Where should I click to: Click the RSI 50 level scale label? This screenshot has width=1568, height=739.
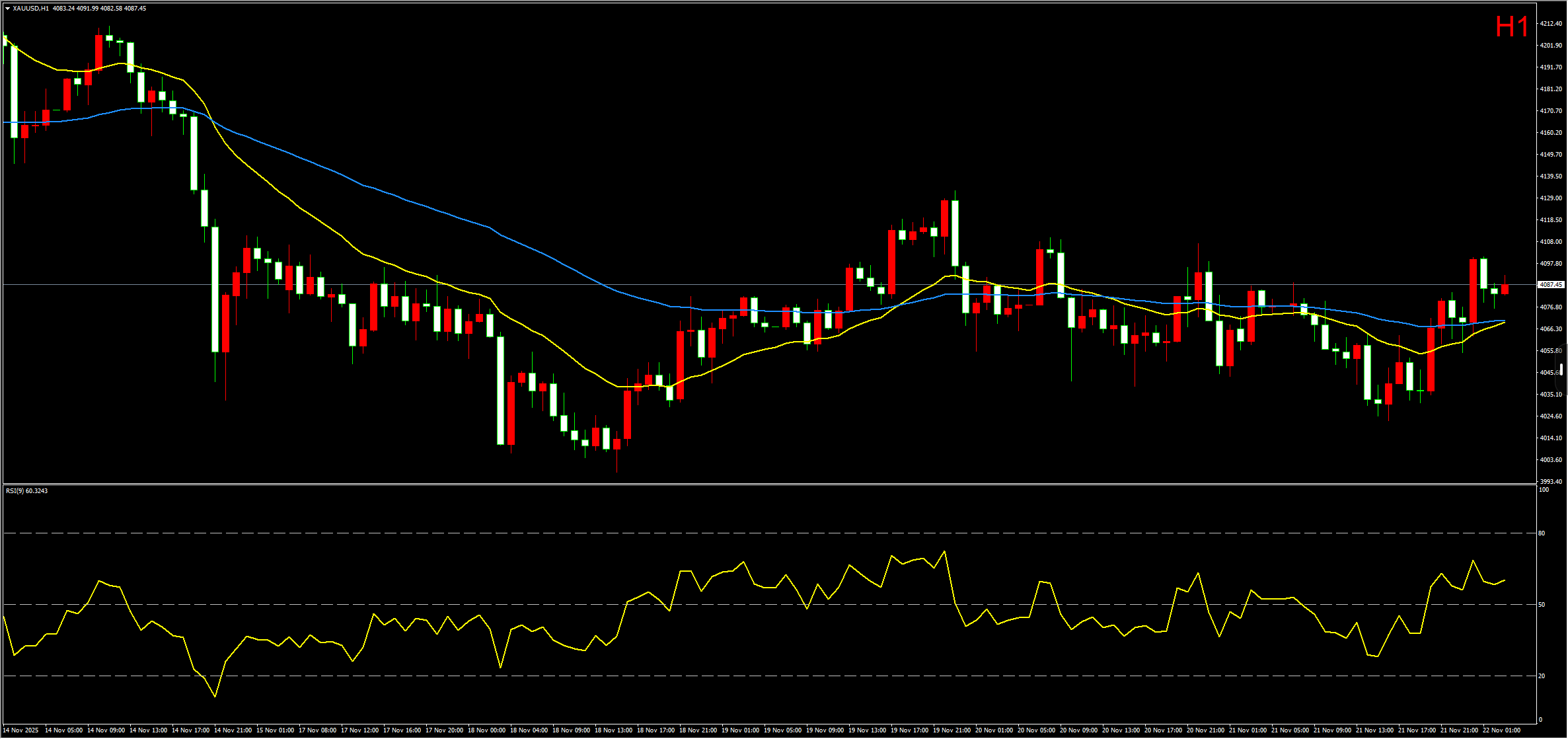(1542, 604)
